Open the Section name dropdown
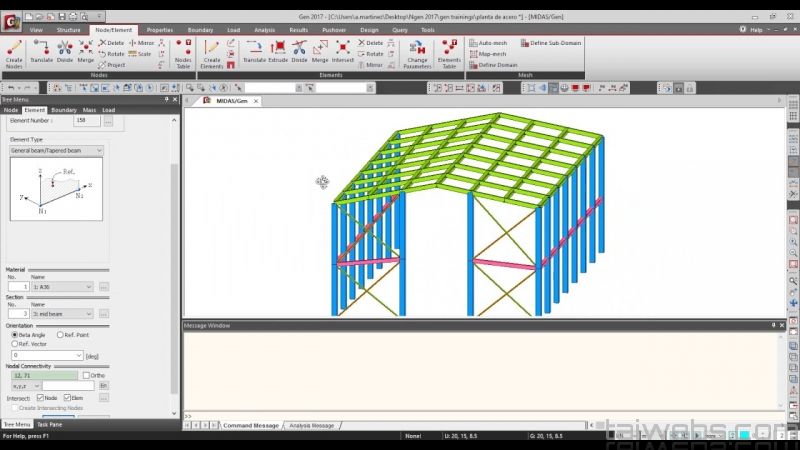This screenshot has width=800, height=450. pyautogui.click(x=61, y=314)
